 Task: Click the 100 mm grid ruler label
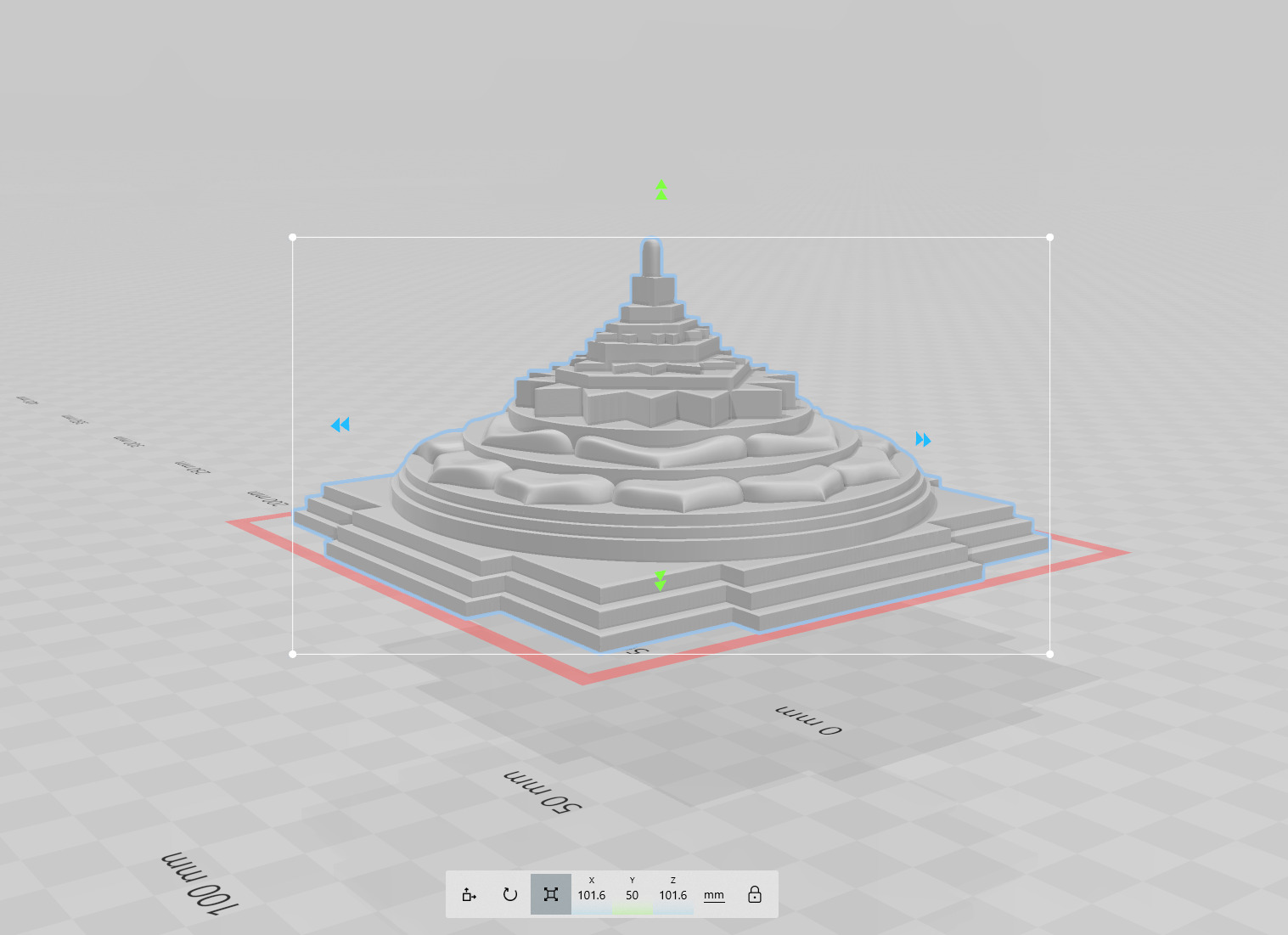pyautogui.click(x=200, y=882)
